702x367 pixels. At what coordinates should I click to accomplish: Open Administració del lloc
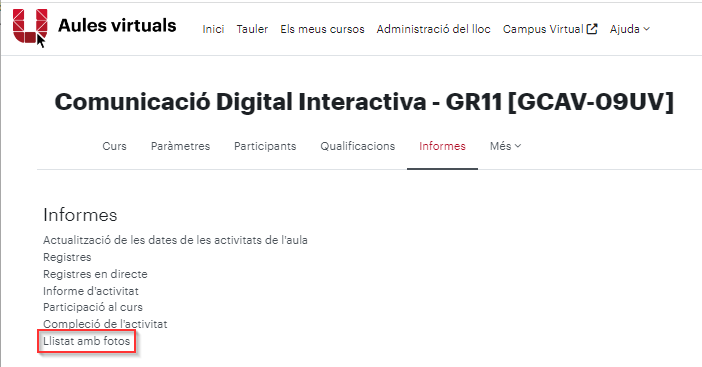(433, 29)
